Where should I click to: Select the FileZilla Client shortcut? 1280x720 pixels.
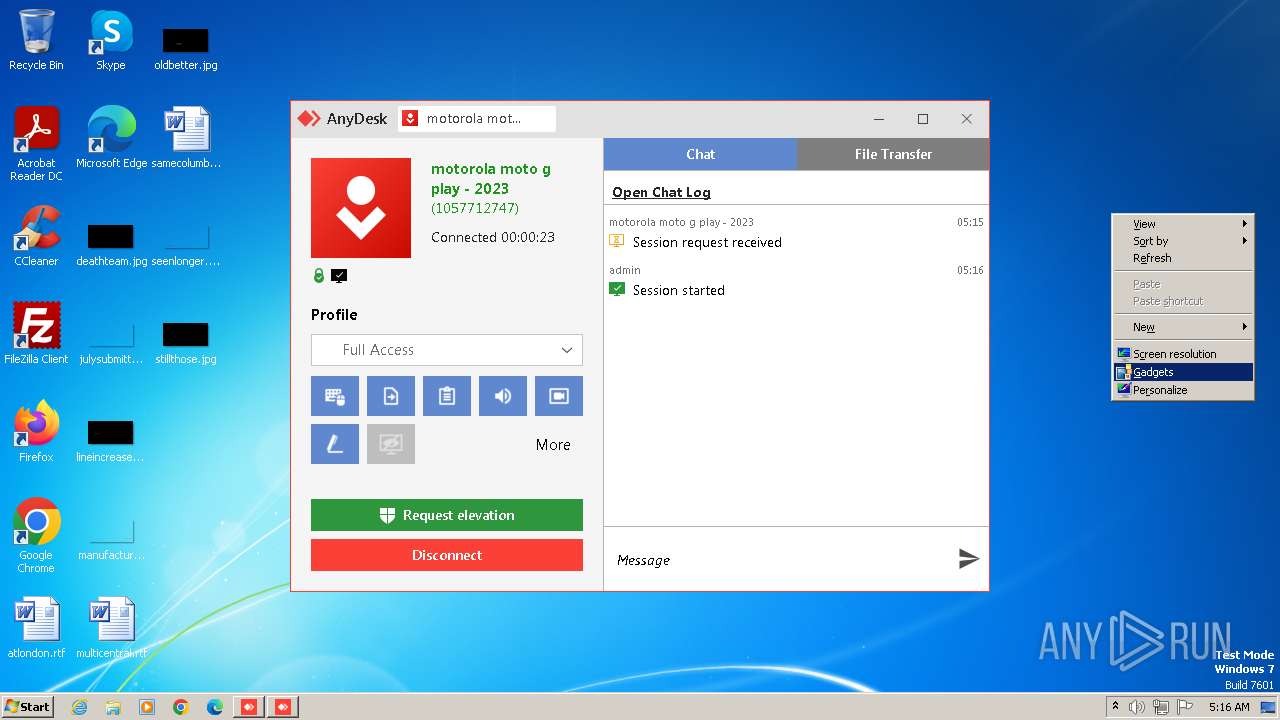[x=36, y=333]
